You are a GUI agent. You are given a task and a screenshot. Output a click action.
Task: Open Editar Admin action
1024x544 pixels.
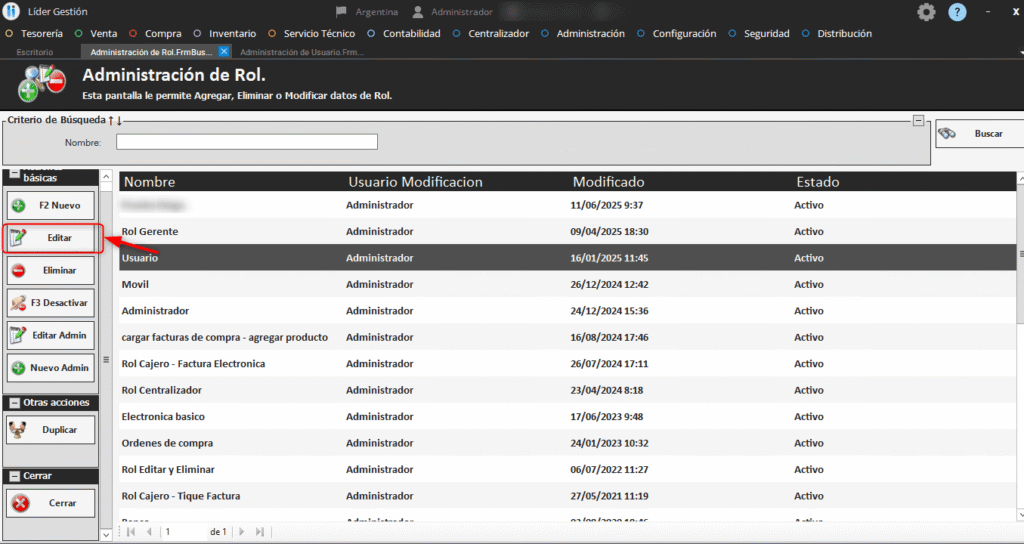click(x=51, y=334)
